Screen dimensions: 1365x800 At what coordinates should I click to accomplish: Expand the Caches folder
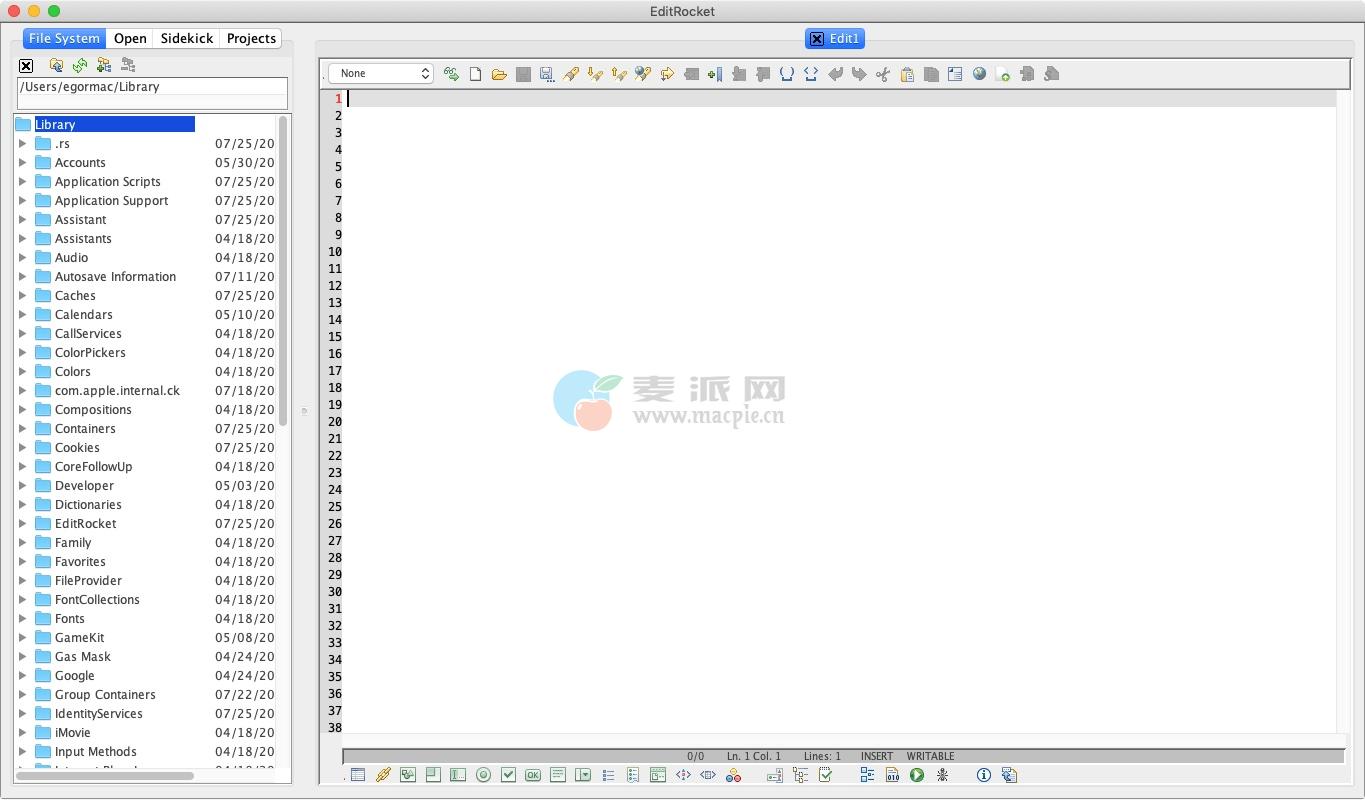[x=22, y=296]
